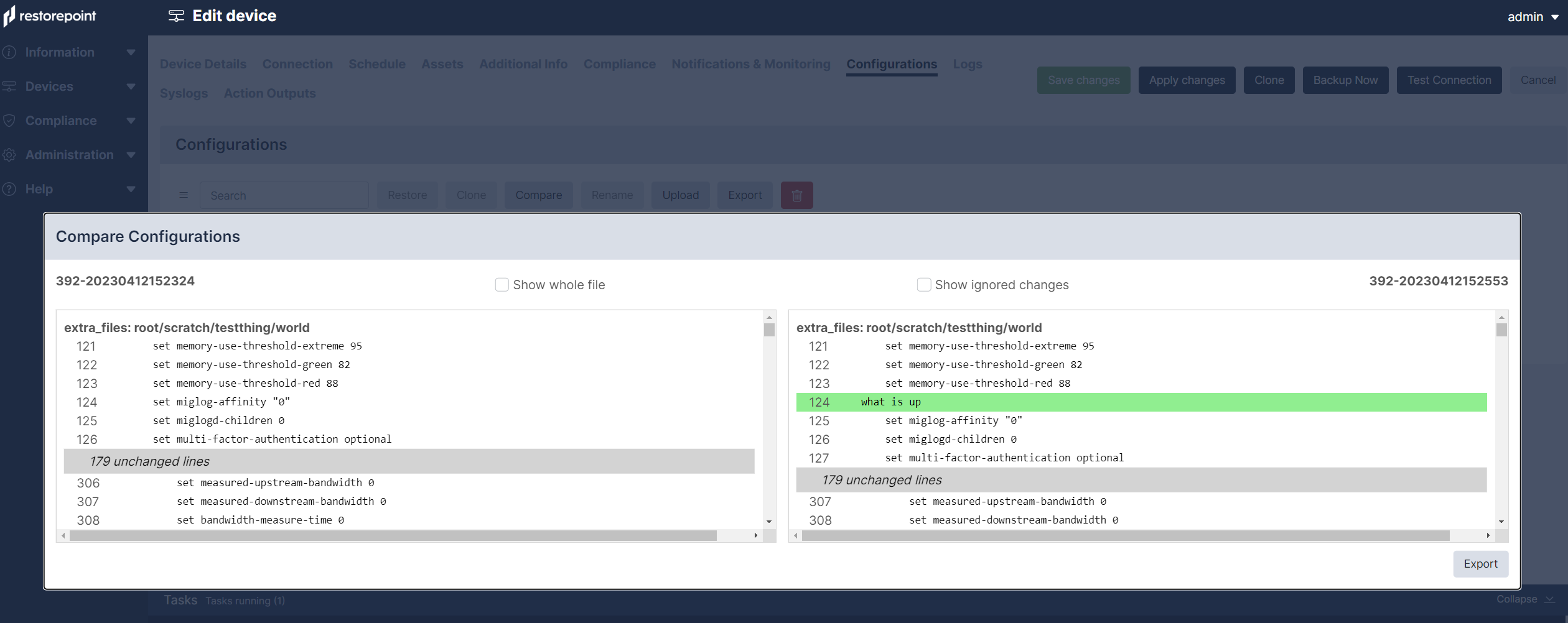Tick the Show ignored changes checkbox

click(924, 285)
